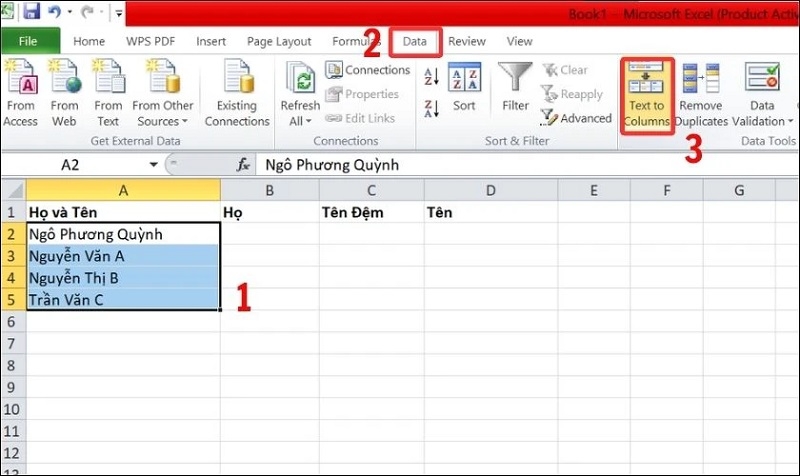Expand the Refresh All dropdown
The width and height of the screenshot is (800, 476).
(x=300, y=121)
